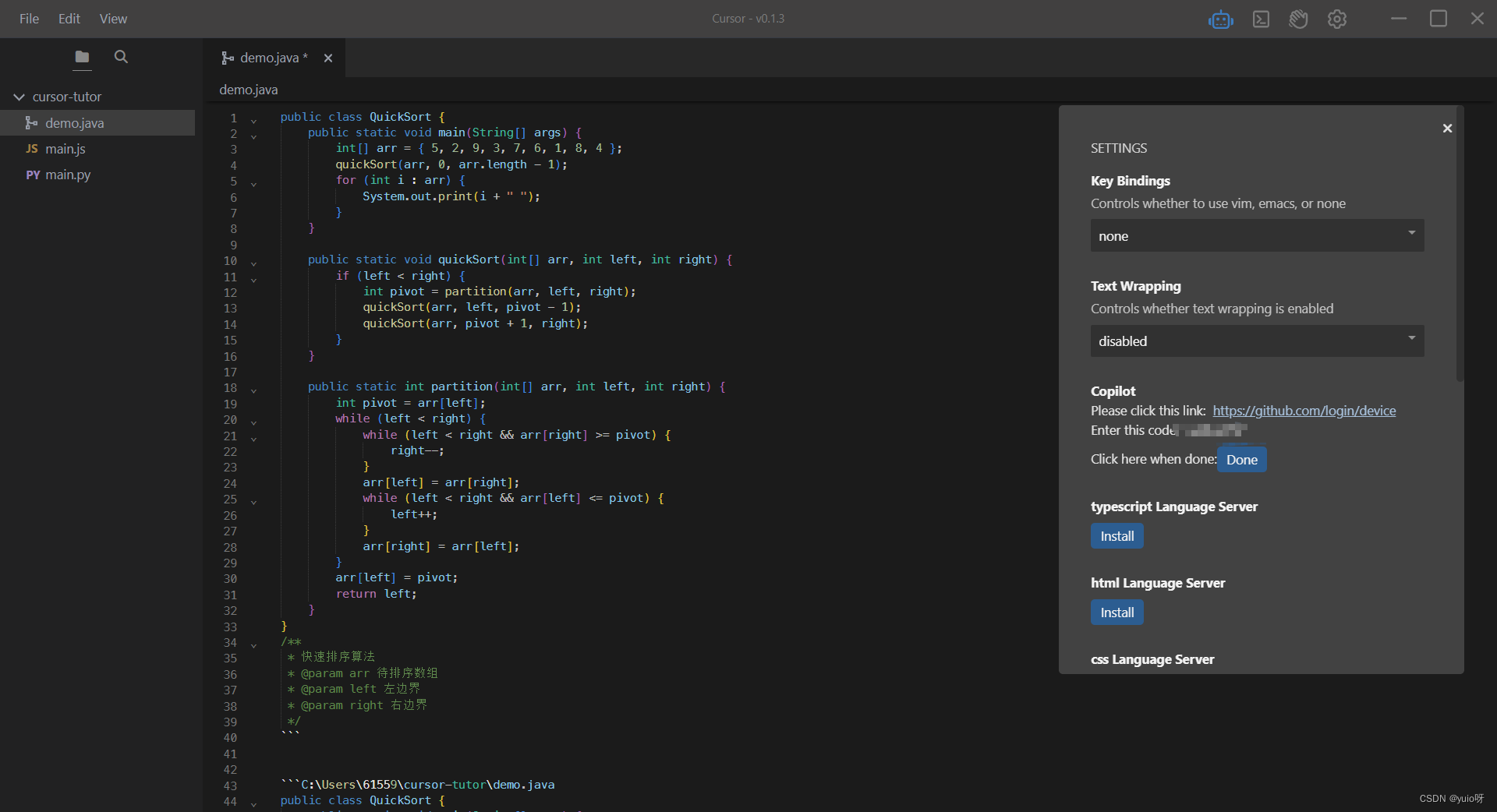The image size is (1497, 812).
Task: Minimize the Cursor window
Action: pos(1399,19)
